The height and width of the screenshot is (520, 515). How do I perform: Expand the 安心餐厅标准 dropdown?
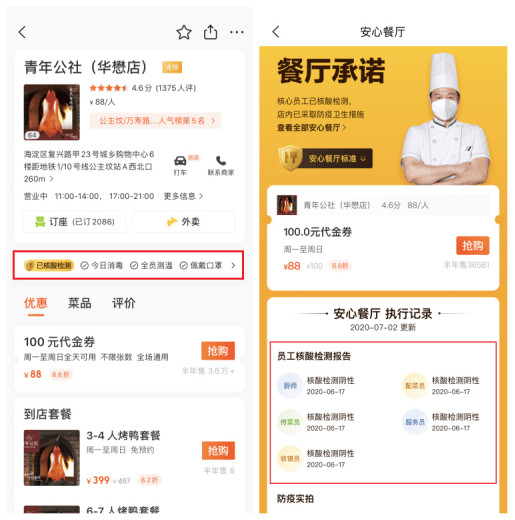326,158
